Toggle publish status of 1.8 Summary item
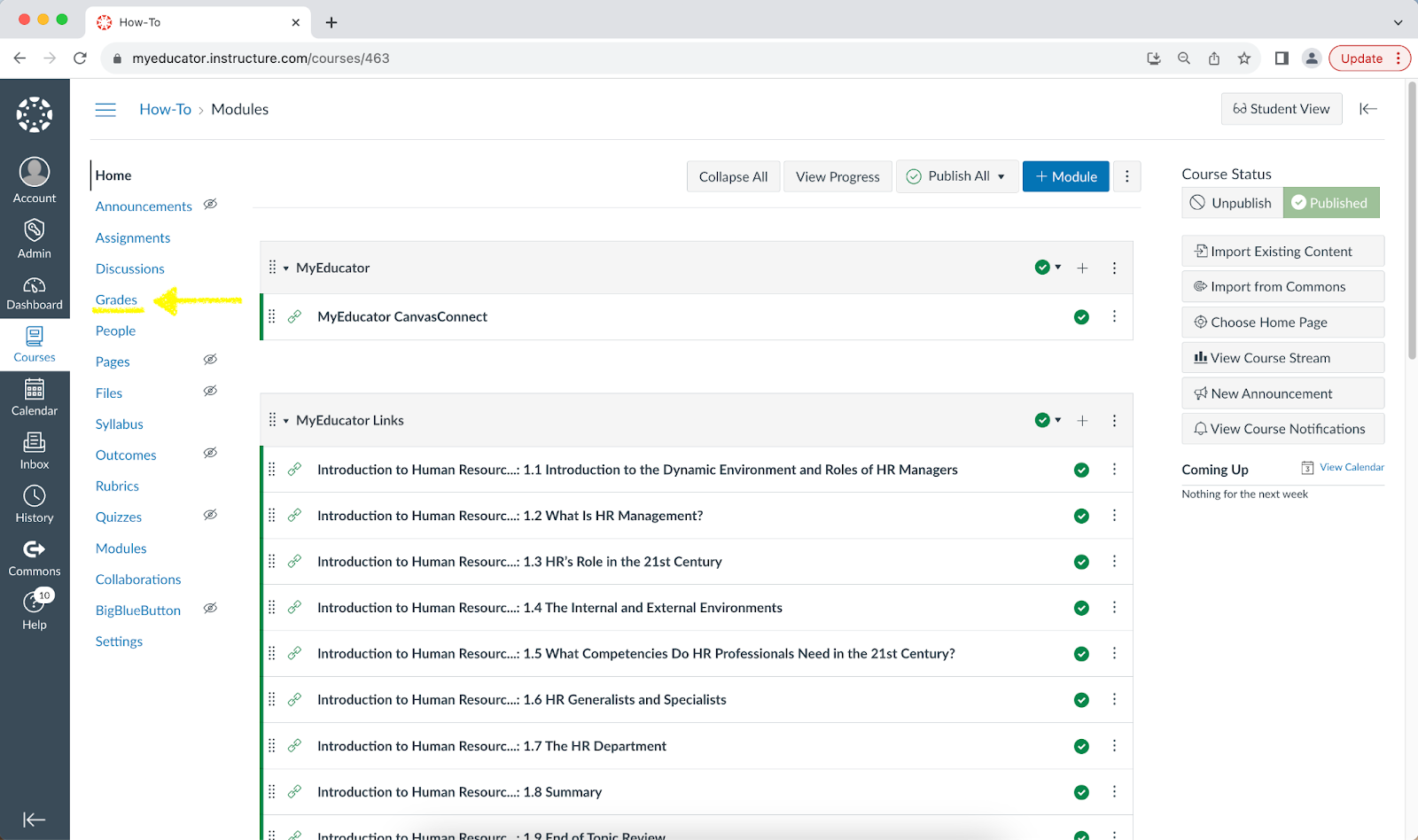The width and height of the screenshot is (1418, 840). [x=1081, y=792]
